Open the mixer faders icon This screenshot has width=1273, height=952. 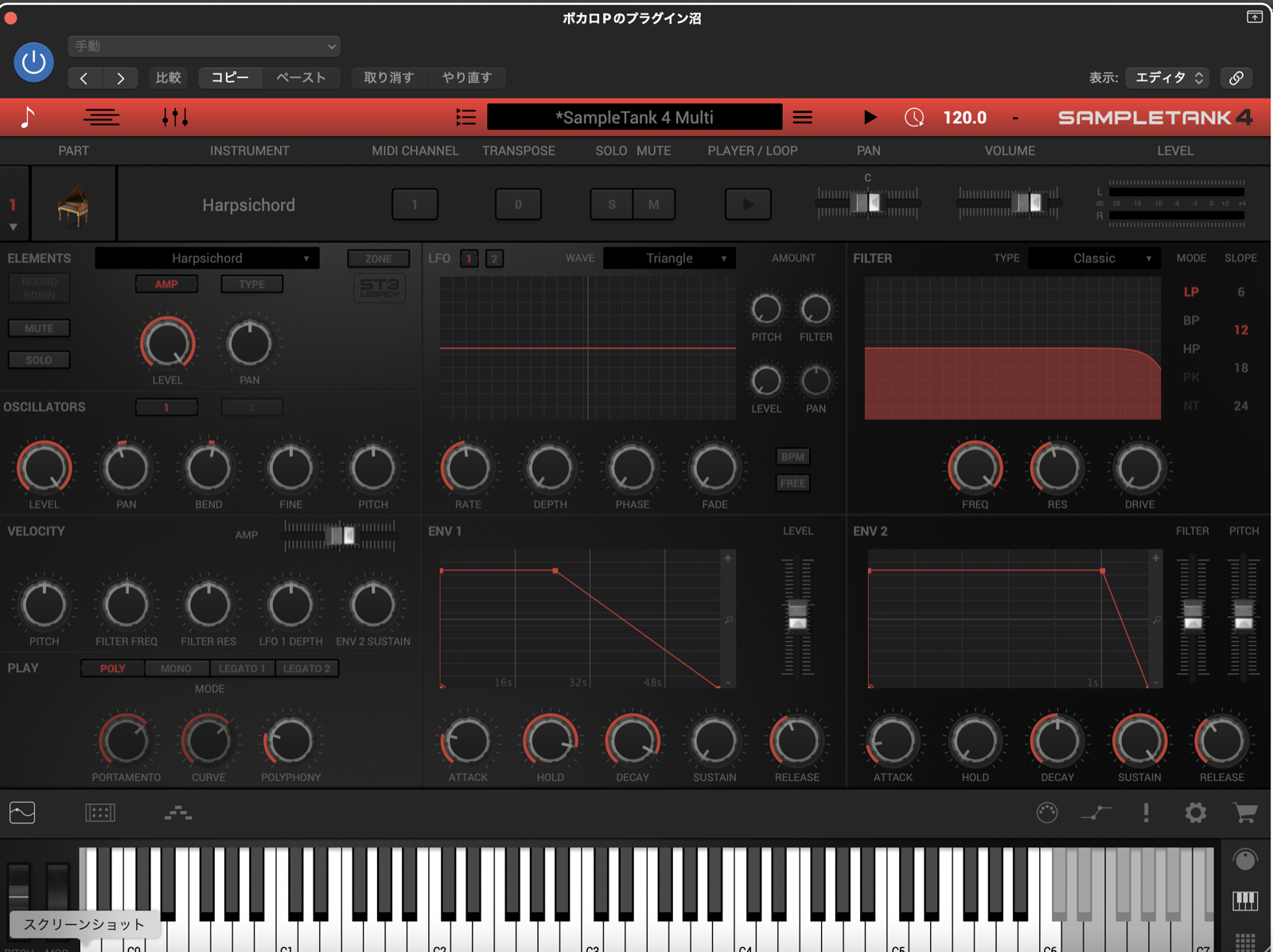pyautogui.click(x=175, y=118)
